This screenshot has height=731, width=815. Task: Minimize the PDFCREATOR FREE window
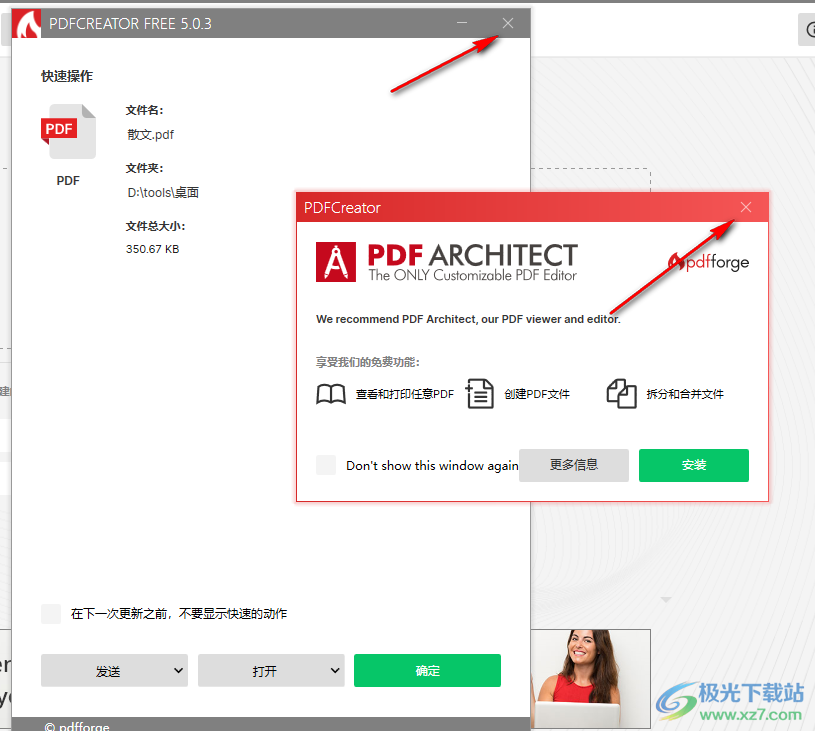(x=462, y=23)
